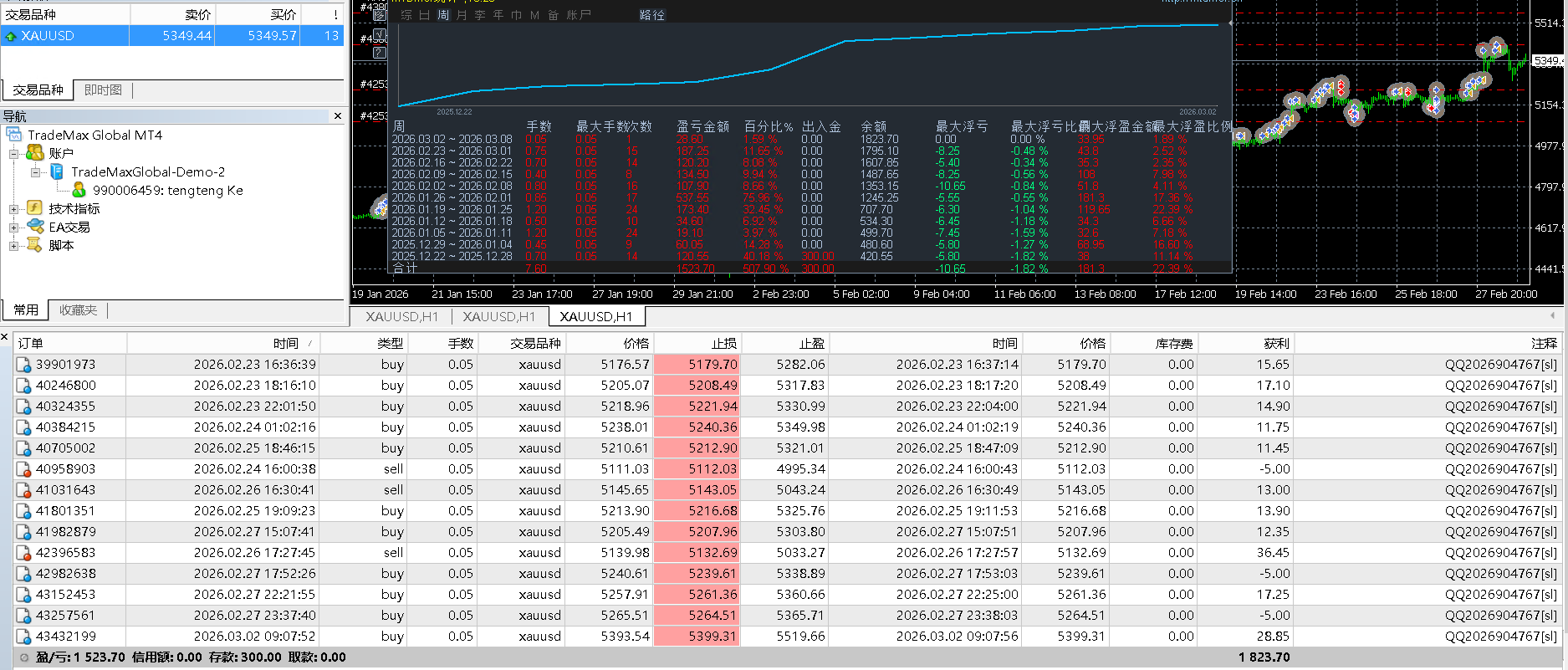Click the week row 2026.01.26 ~ 2026.02.01
The image size is (1568, 670).
pyautogui.click(x=811, y=197)
